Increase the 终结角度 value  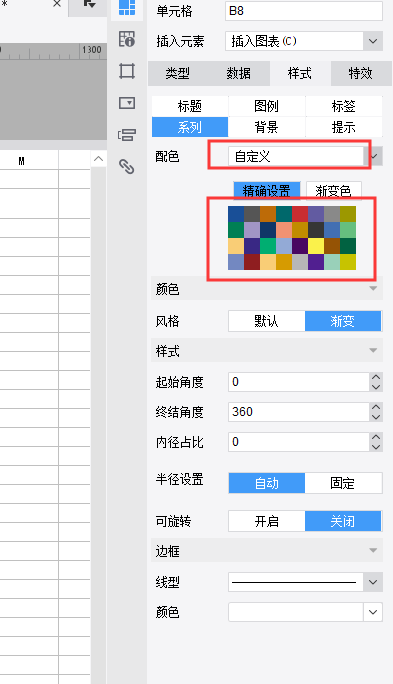[x=376, y=407]
